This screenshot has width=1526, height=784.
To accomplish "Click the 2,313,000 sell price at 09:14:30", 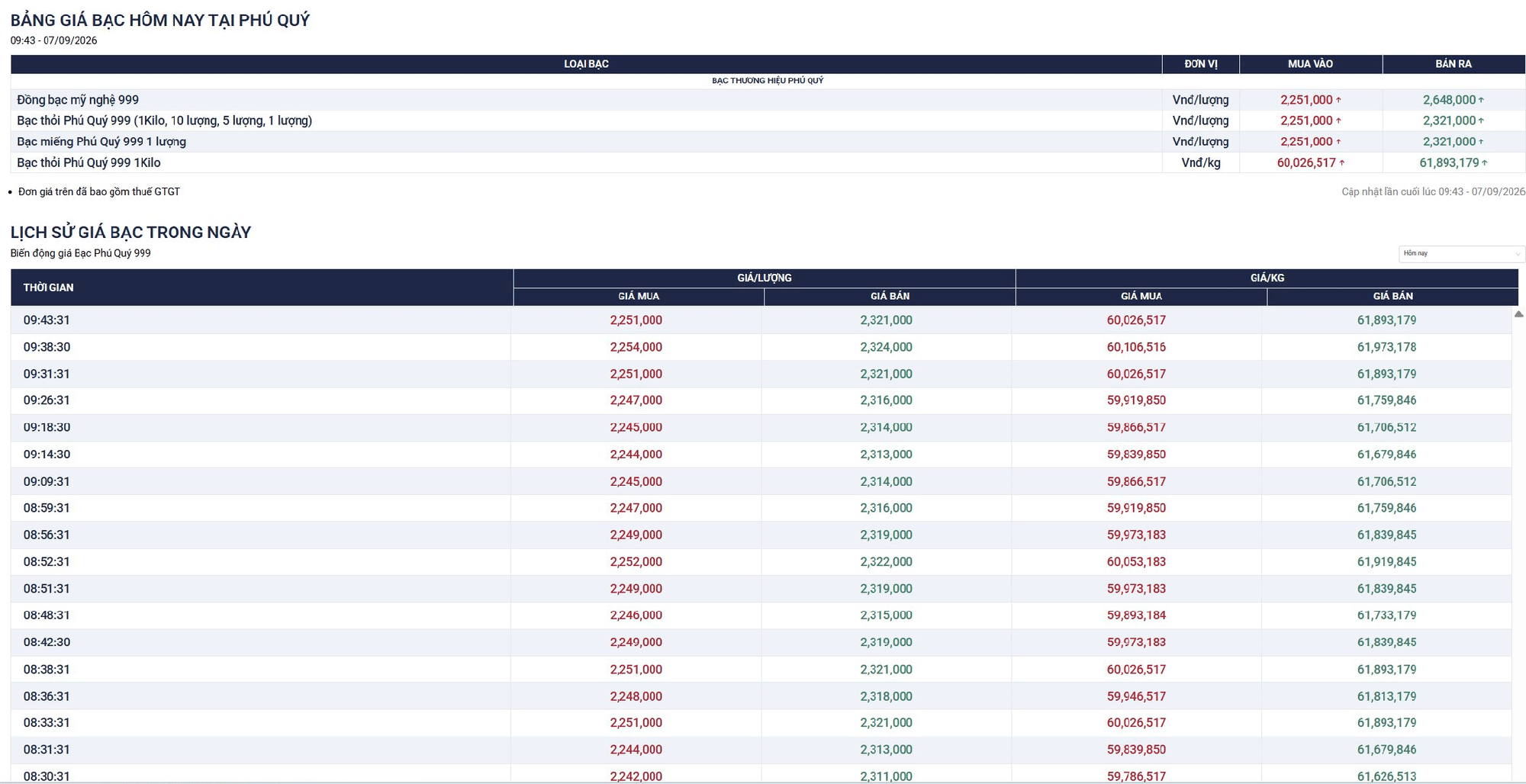I will (886, 455).
